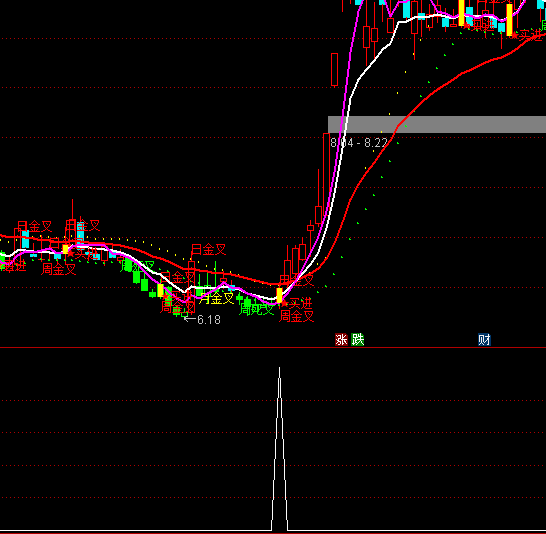Click the 周金叉 label beneath the leftmost yellow candle
The image size is (546, 534).
[58, 269]
